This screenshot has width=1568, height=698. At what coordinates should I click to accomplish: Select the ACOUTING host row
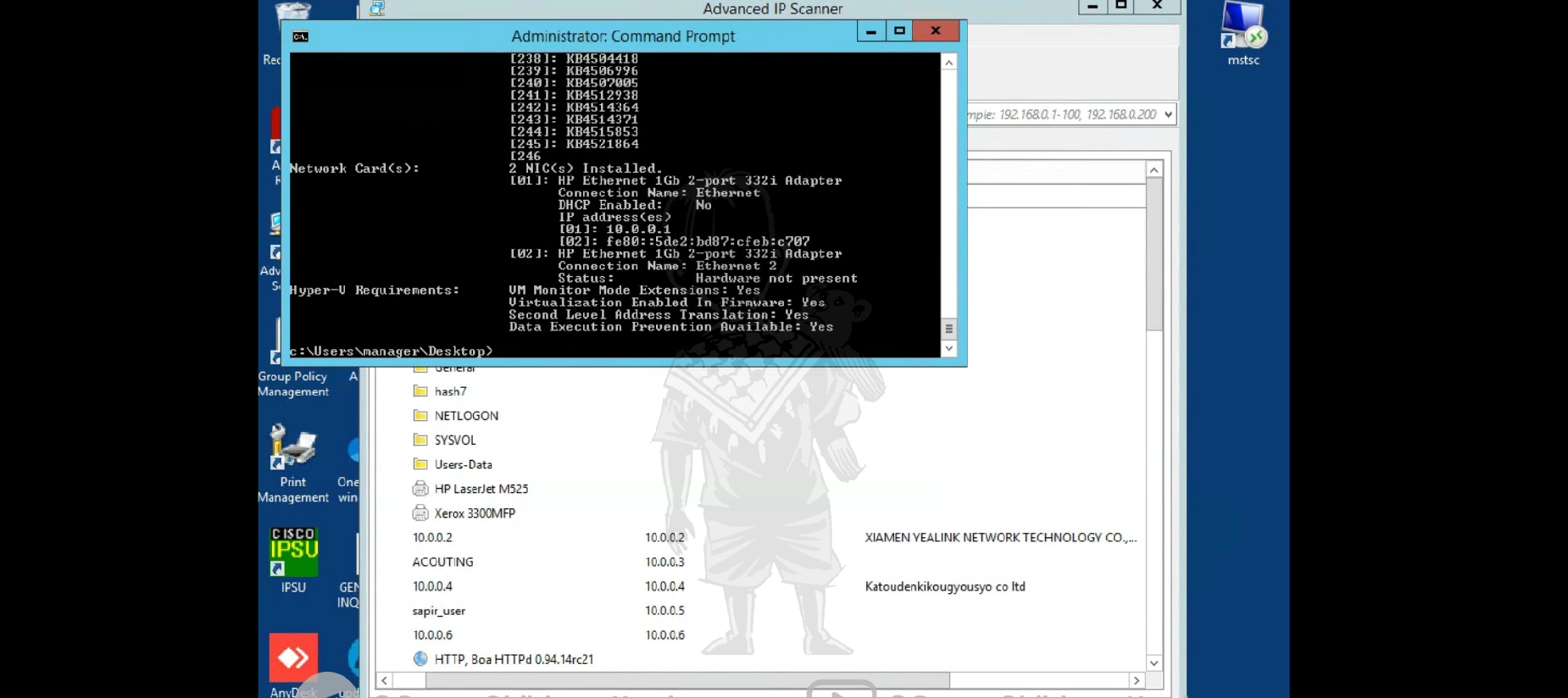coord(442,562)
